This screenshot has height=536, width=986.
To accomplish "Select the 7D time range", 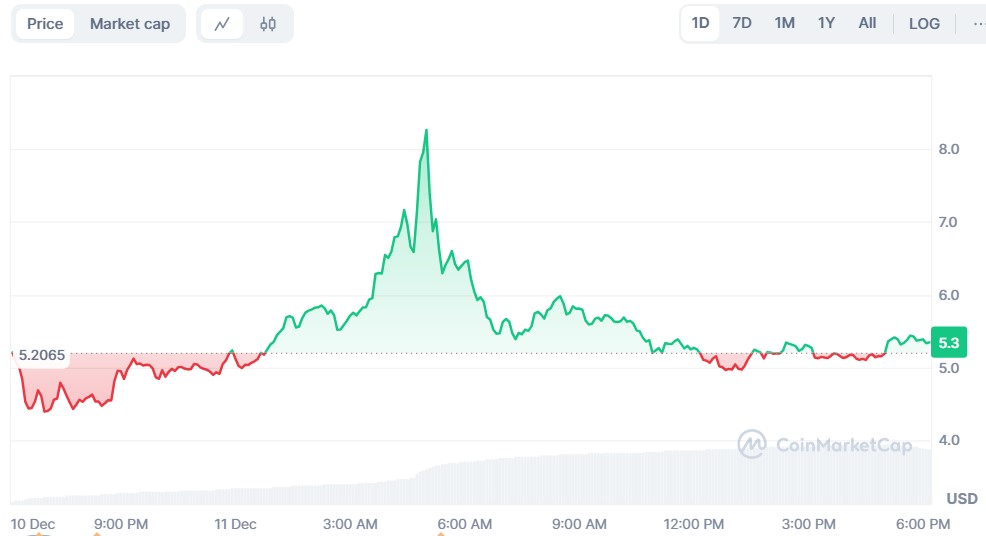I will pyautogui.click(x=742, y=23).
